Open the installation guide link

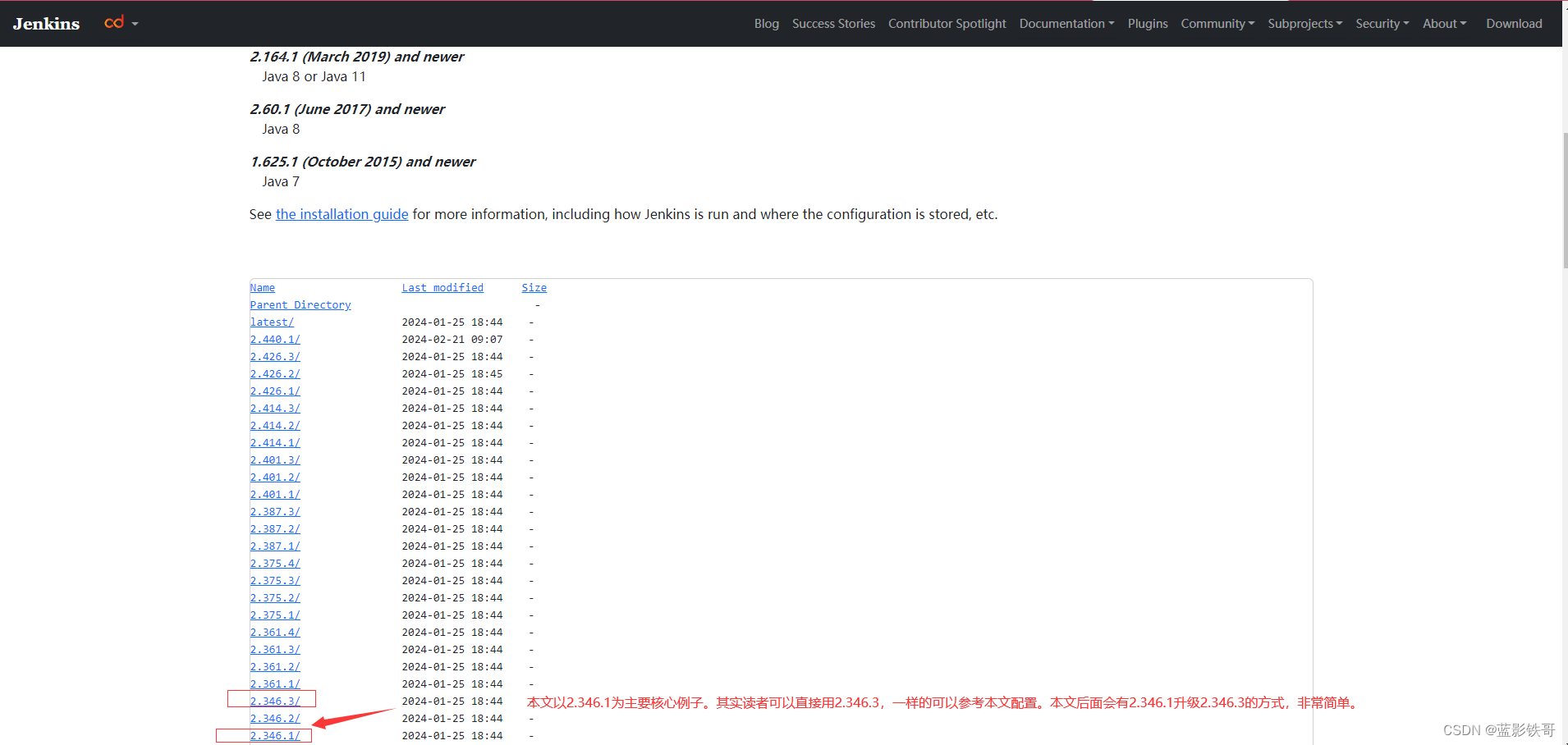pos(342,214)
